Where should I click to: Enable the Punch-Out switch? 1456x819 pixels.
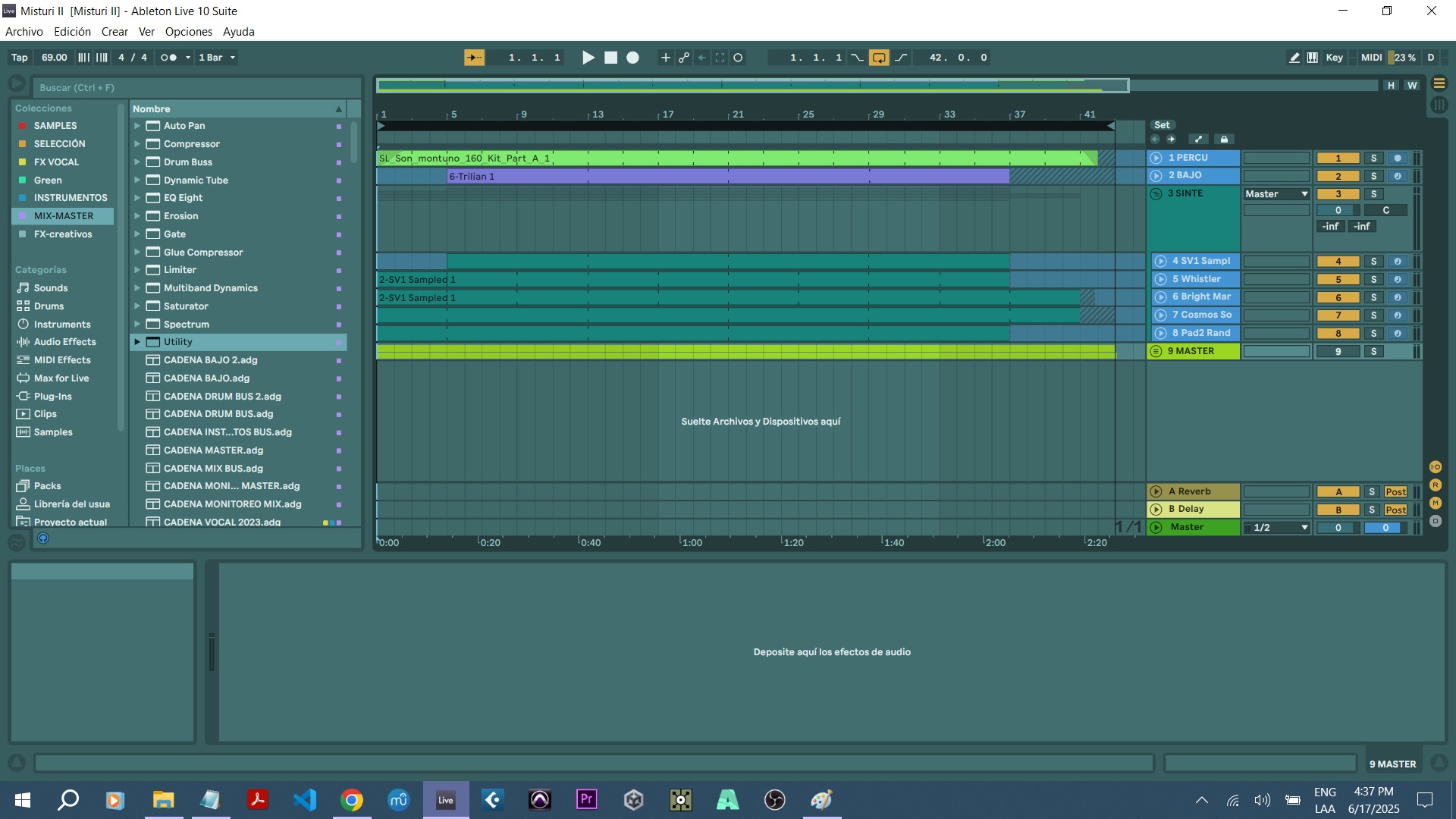coord(901,58)
